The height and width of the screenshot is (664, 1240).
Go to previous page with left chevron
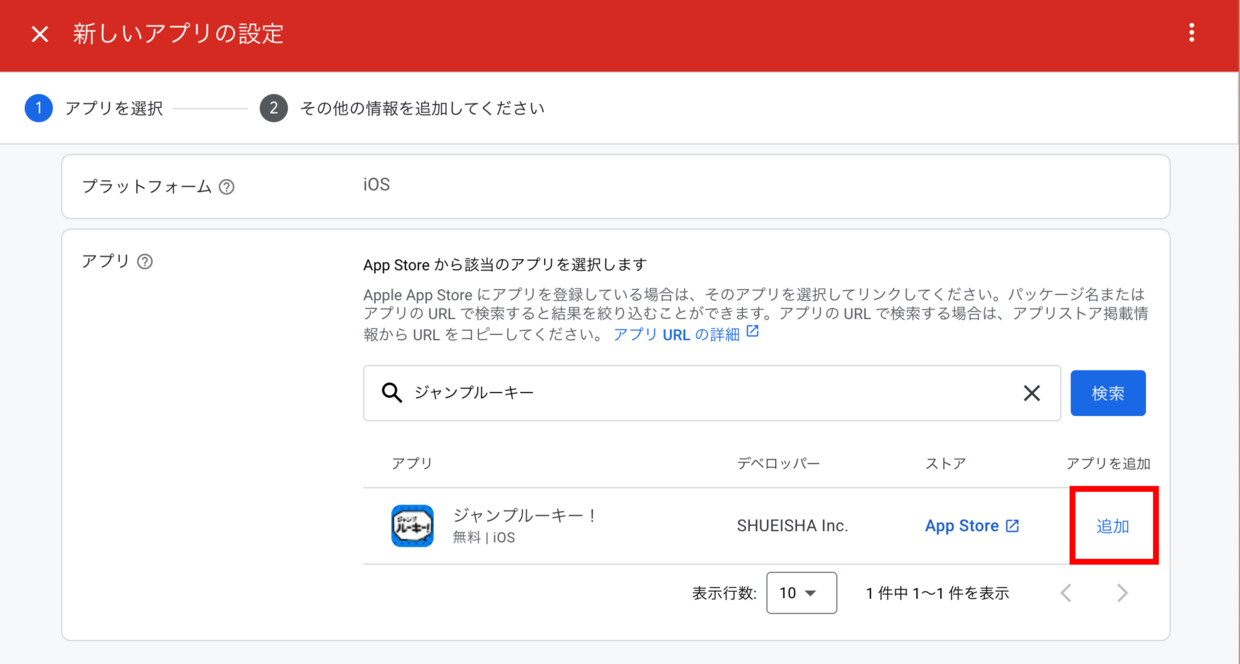coord(1066,593)
